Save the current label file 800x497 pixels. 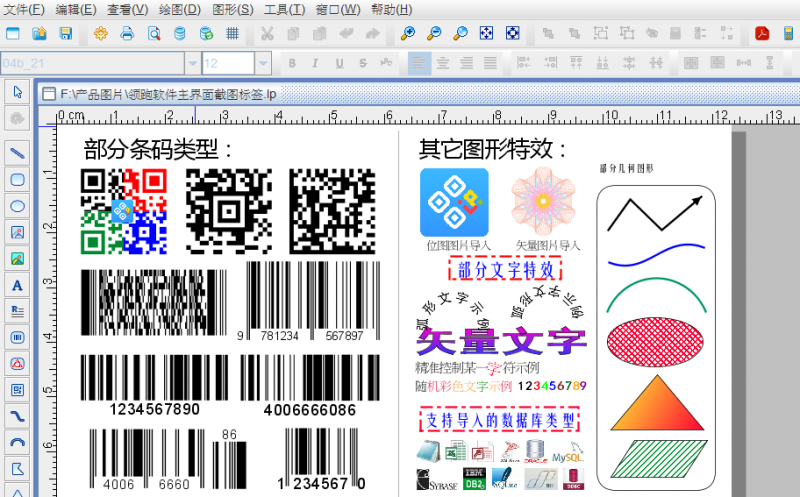point(66,34)
